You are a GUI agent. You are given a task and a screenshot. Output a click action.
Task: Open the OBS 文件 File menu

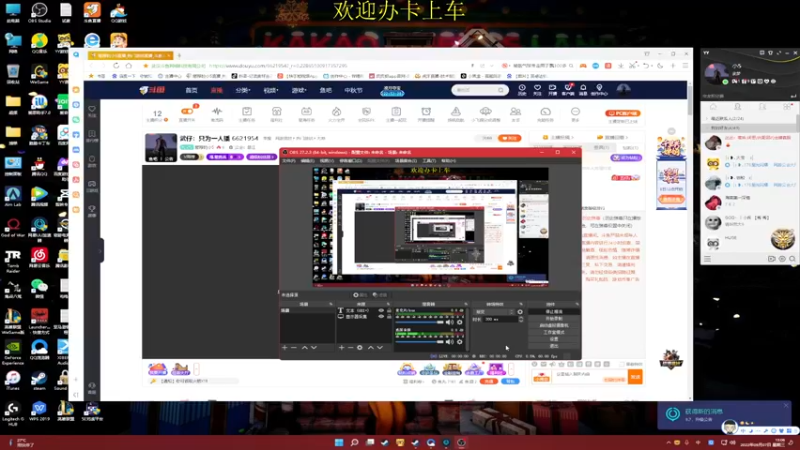tap(289, 161)
